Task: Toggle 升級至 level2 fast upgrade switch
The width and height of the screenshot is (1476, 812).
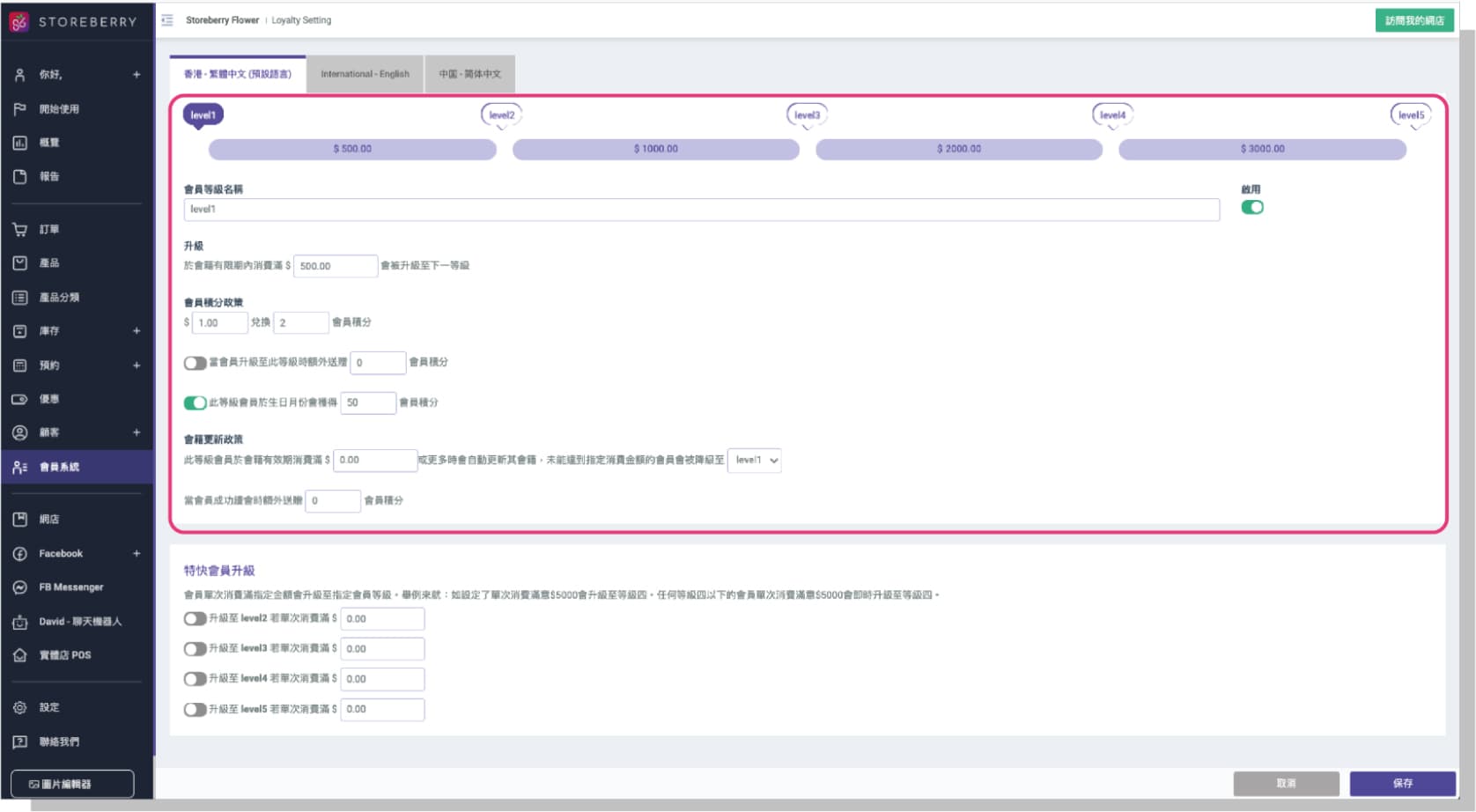Action: coord(195,618)
